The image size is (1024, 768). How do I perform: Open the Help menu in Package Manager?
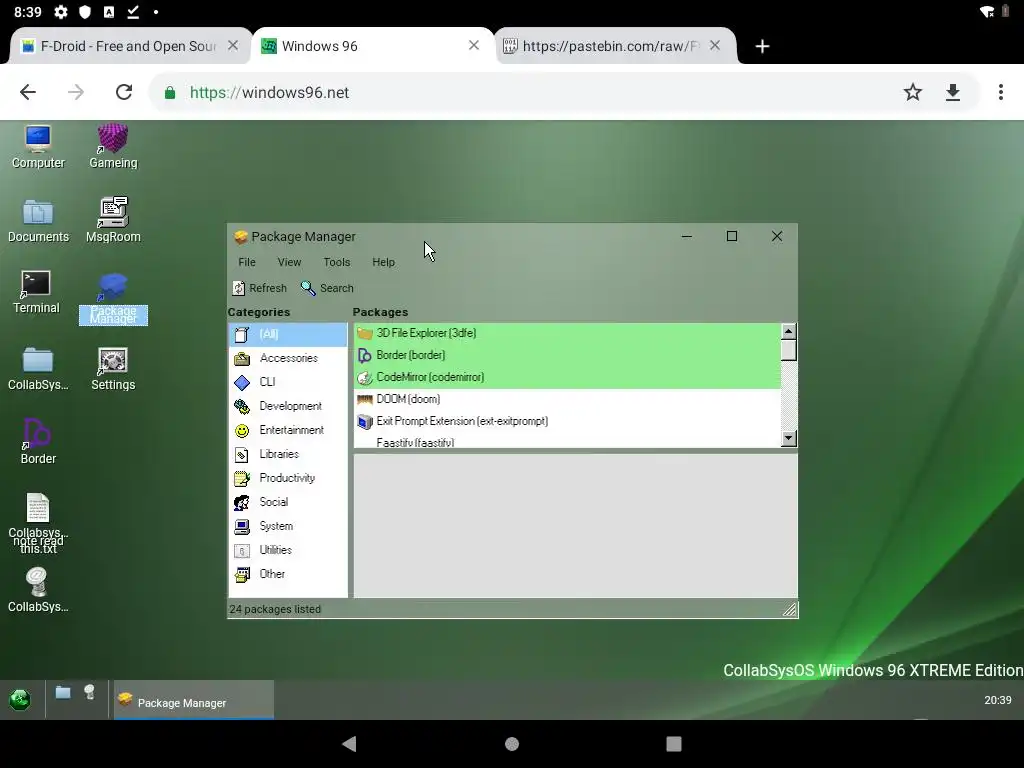click(383, 262)
